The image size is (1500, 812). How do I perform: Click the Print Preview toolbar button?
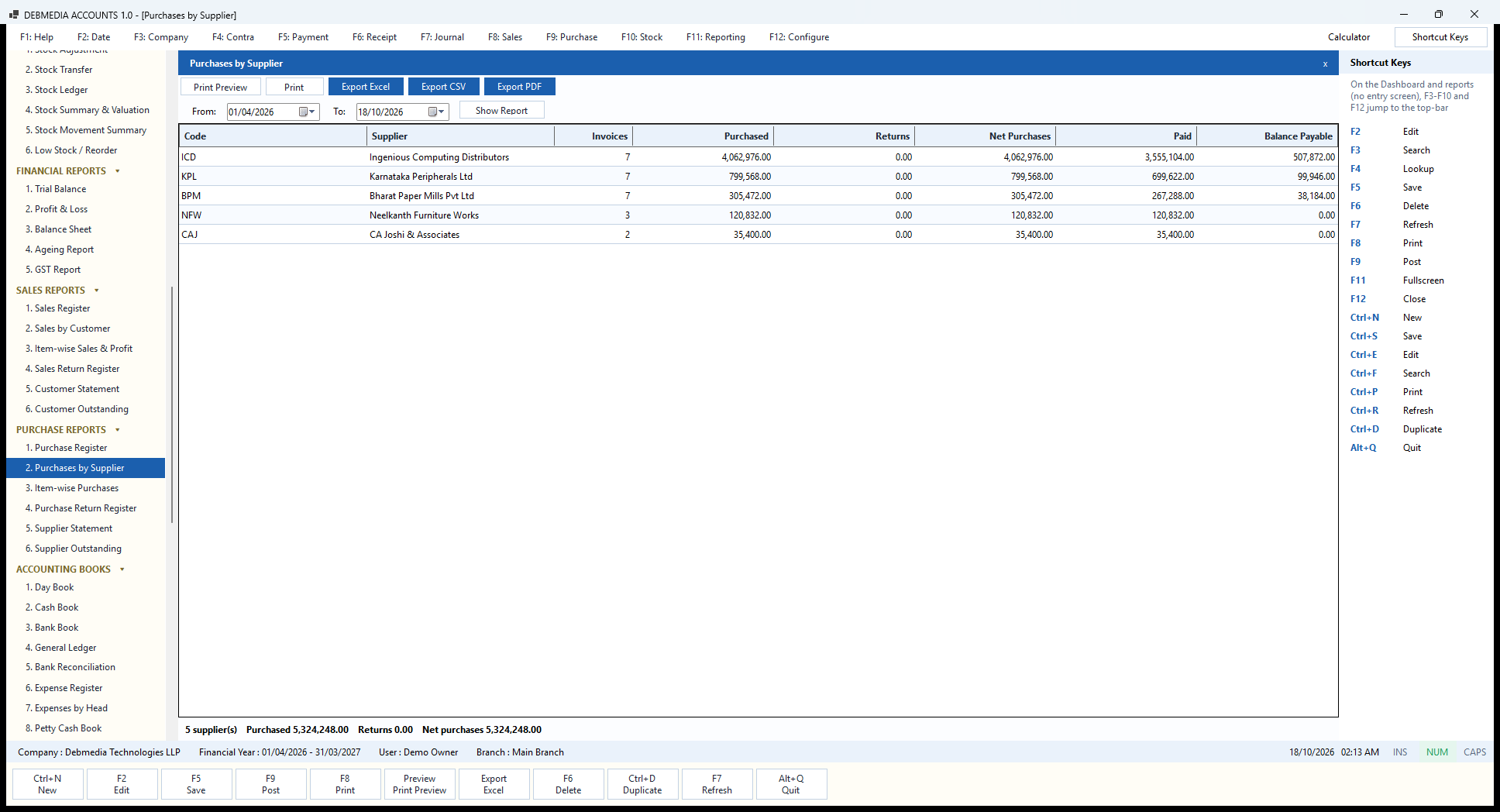[x=221, y=87]
